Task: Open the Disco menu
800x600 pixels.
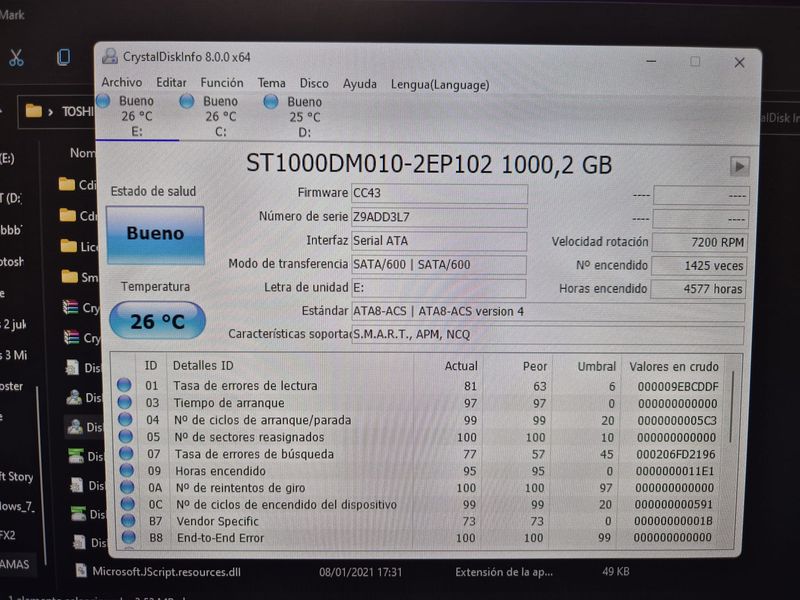Action: tap(314, 83)
